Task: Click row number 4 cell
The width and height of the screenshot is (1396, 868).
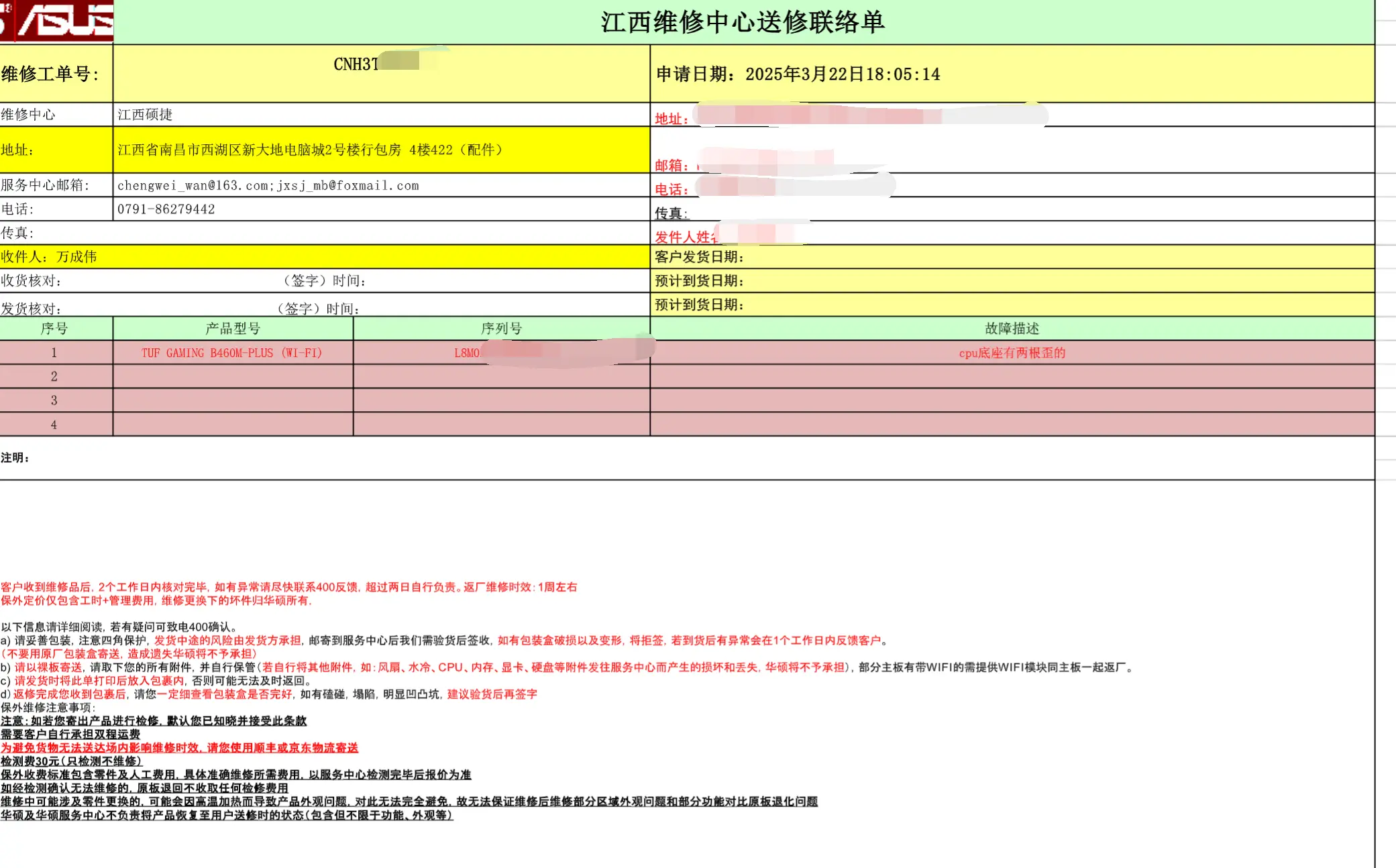Action: click(x=56, y=425)
